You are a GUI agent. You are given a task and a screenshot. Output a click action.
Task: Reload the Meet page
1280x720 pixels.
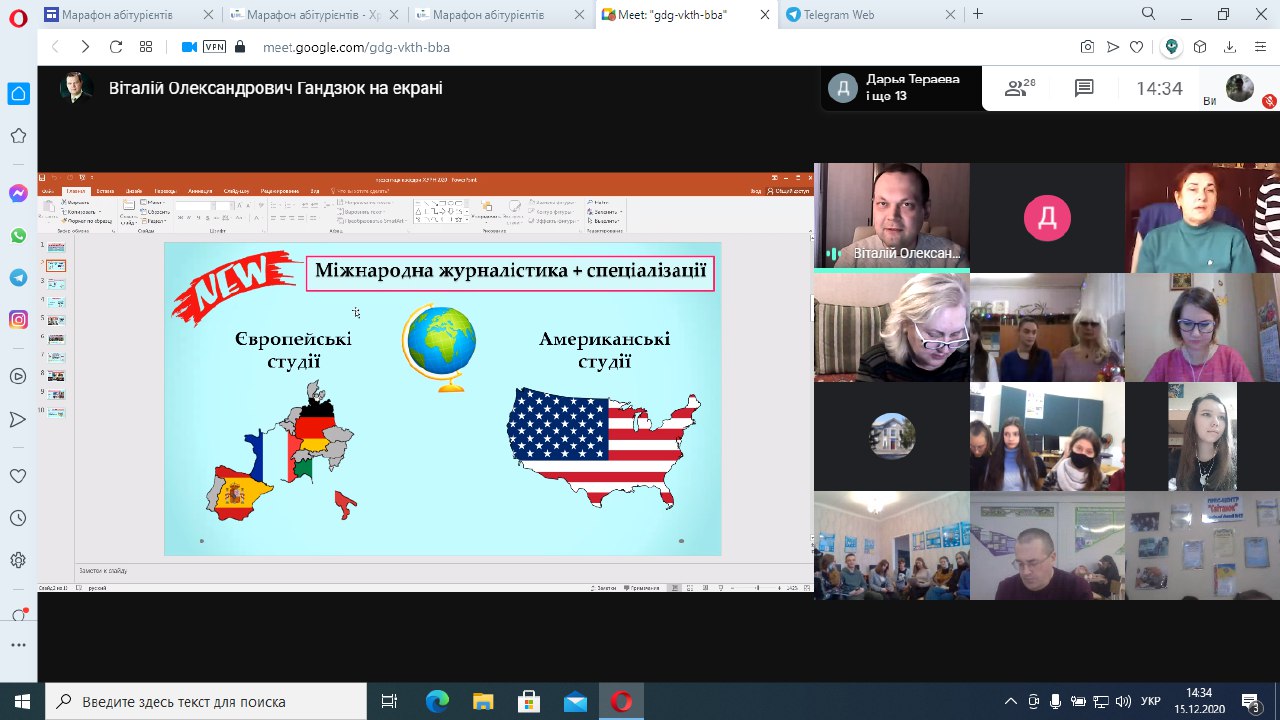point(116,47)
